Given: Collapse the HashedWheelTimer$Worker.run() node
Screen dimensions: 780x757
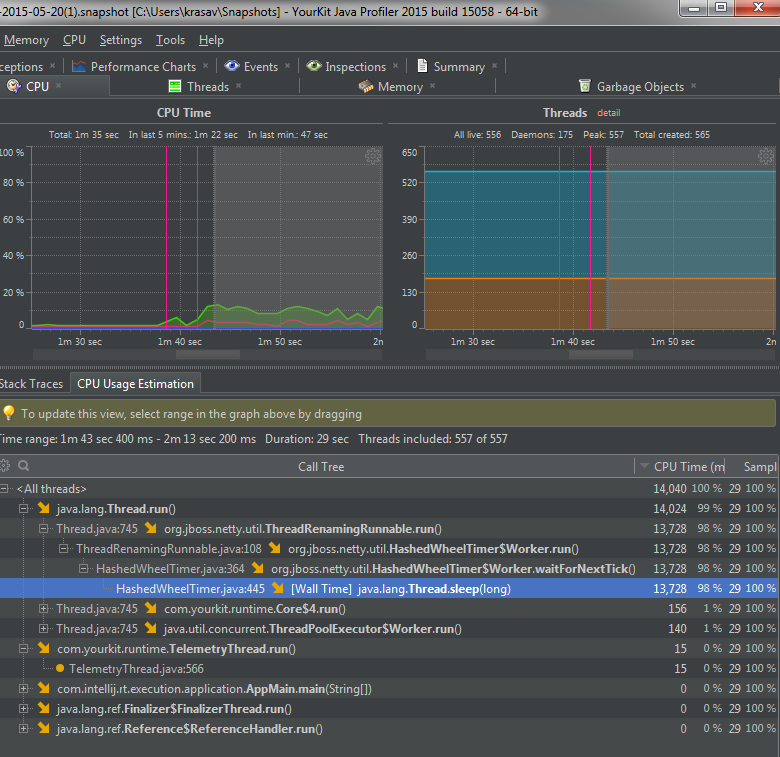Looking at the screenshot, I should (63, 549).
